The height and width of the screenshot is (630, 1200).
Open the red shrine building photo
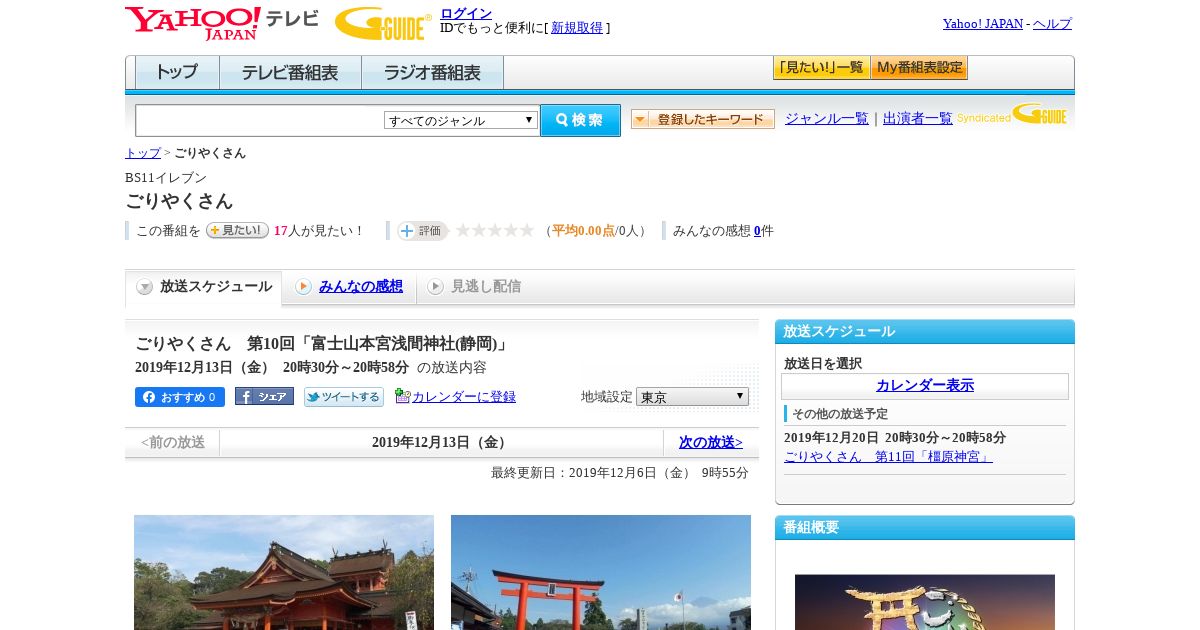tap(284, 572)
